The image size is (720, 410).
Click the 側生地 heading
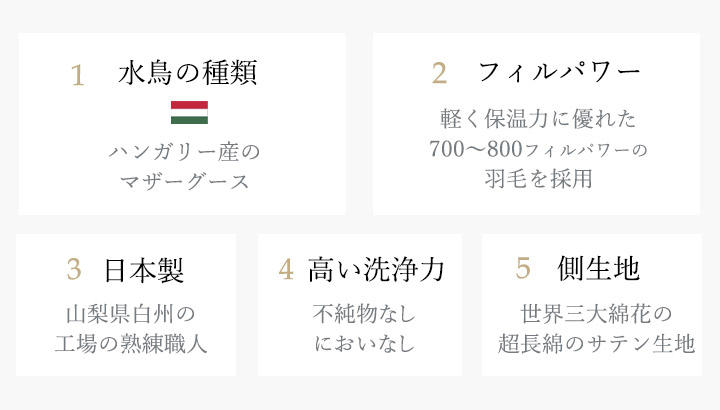598,269
